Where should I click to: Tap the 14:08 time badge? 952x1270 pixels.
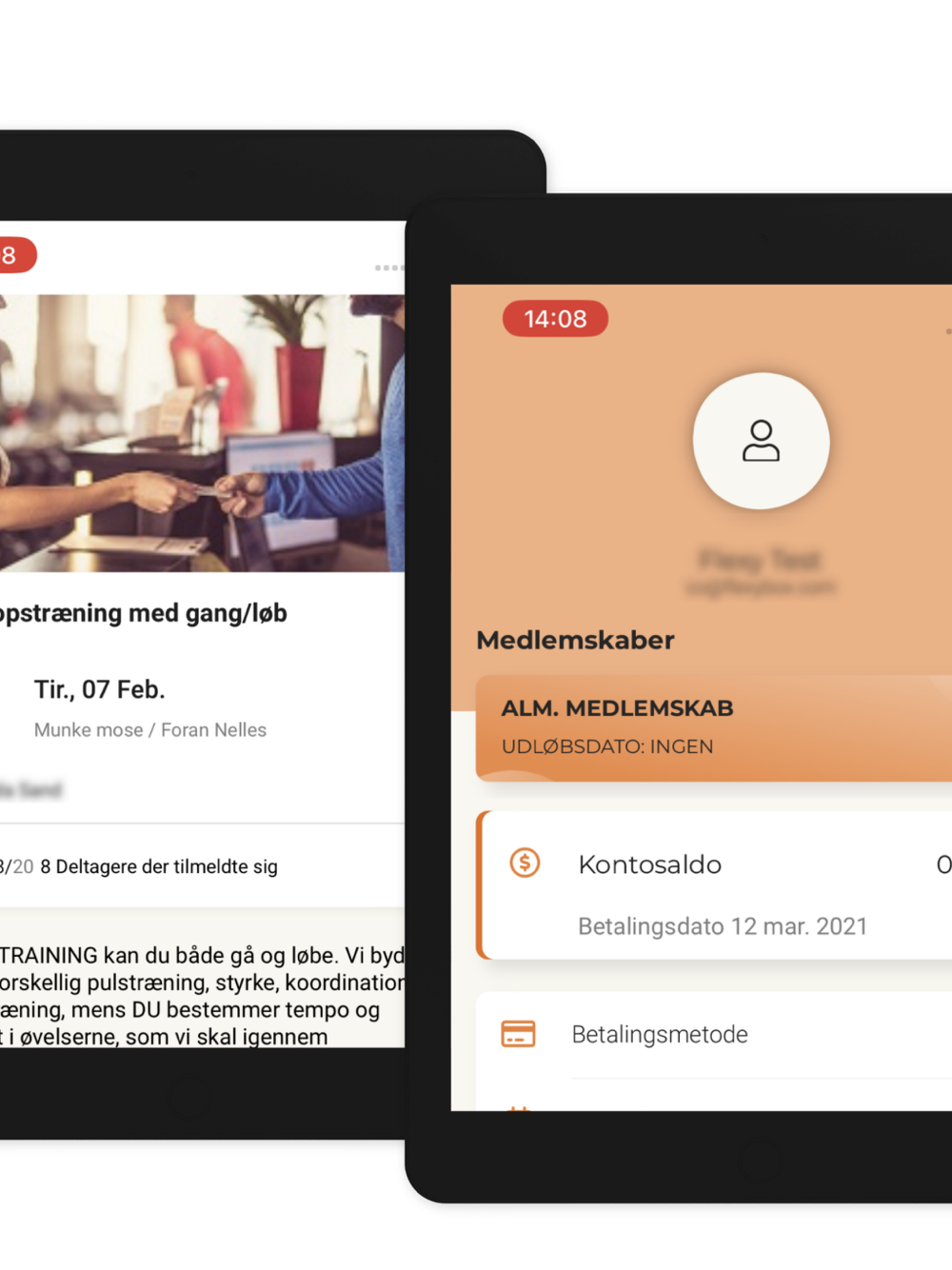(555, 318)
